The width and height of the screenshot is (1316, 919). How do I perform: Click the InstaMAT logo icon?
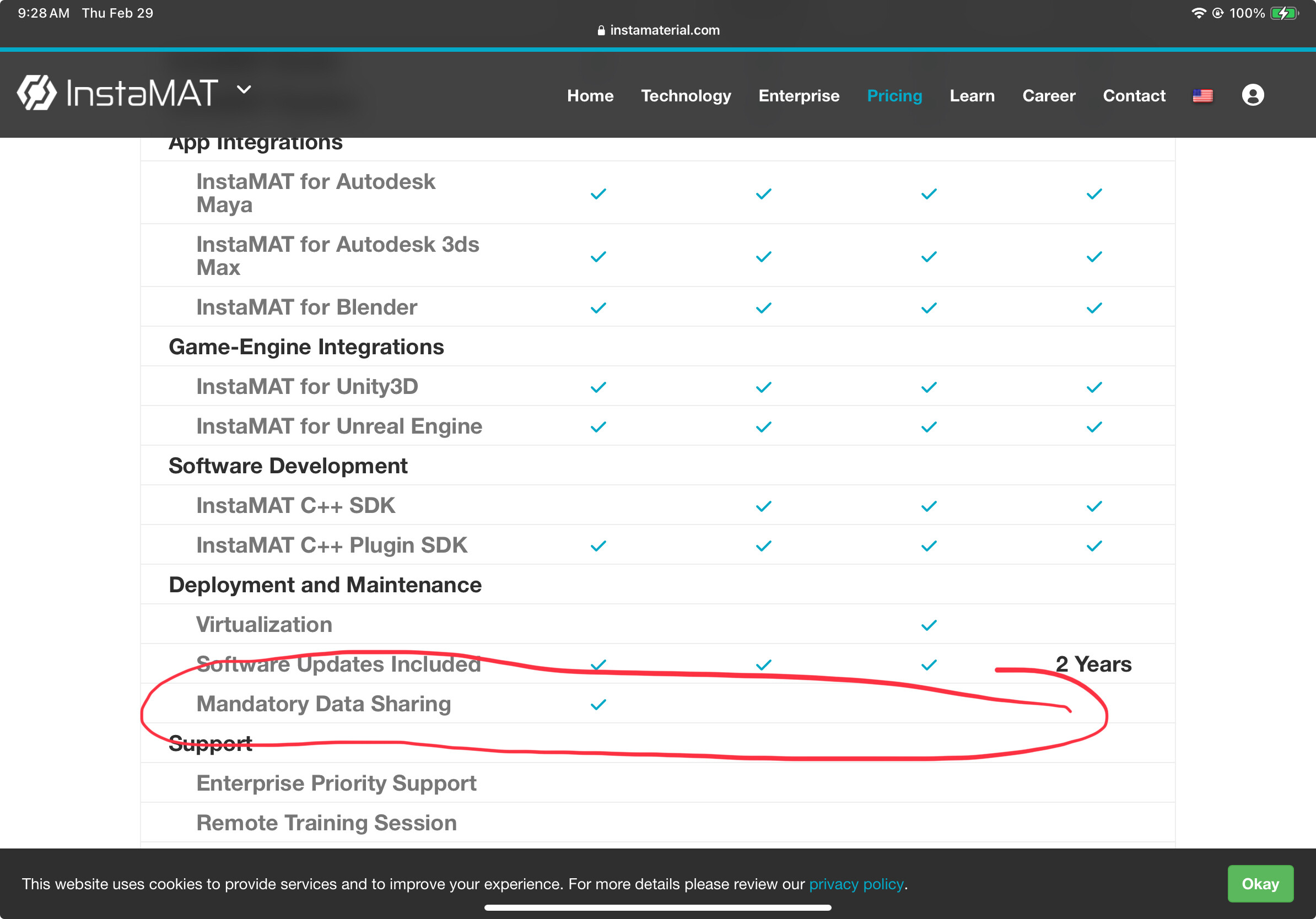point(37,92)
